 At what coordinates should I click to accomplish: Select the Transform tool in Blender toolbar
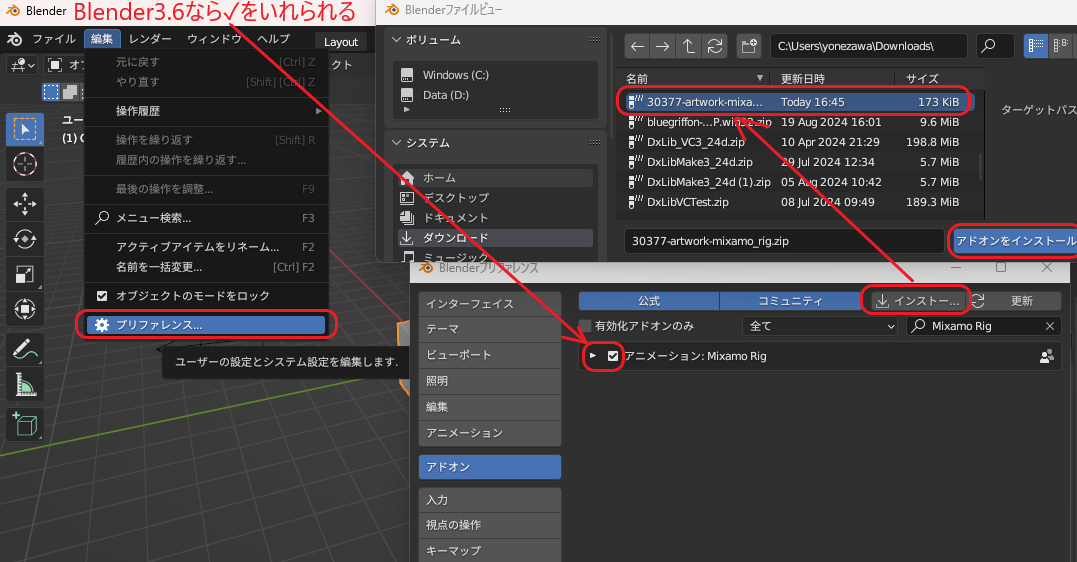(25, 309)
